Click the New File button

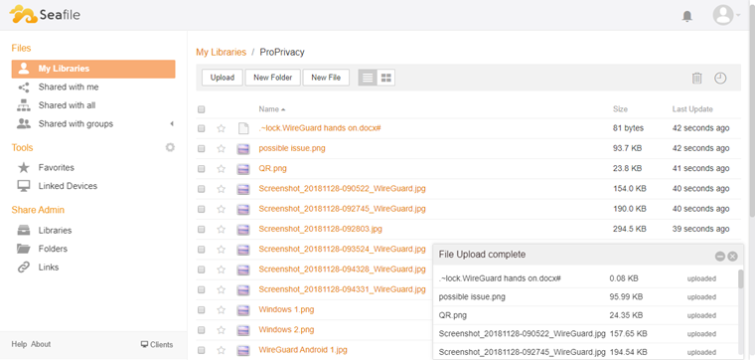(x=326, y=77)
